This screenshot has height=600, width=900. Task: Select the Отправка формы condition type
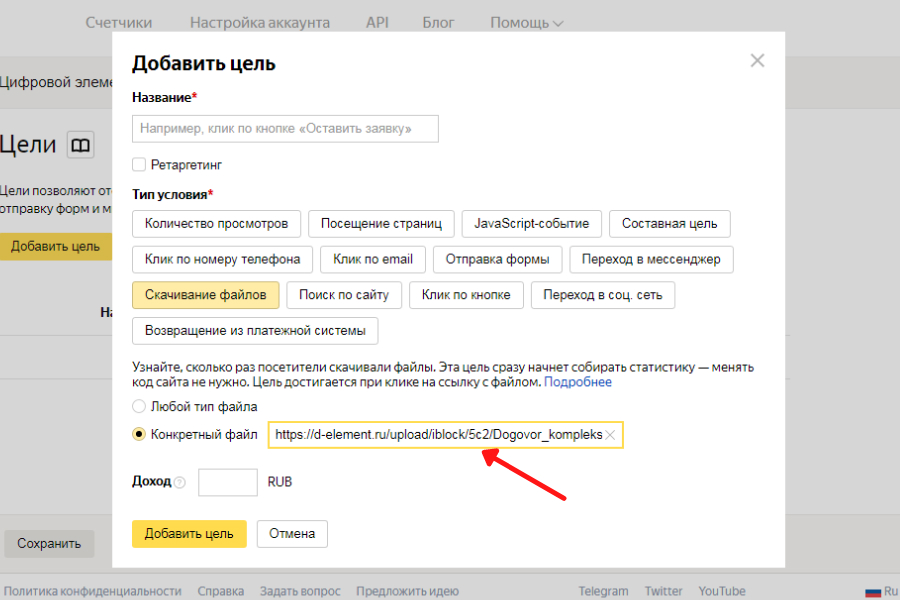tap(497, 259)
